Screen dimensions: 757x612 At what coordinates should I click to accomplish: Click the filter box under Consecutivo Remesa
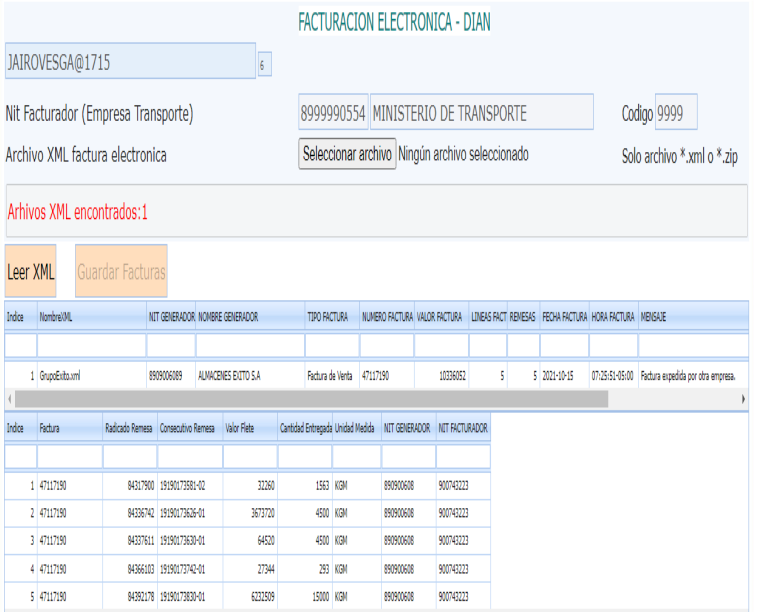click(190, 456)
